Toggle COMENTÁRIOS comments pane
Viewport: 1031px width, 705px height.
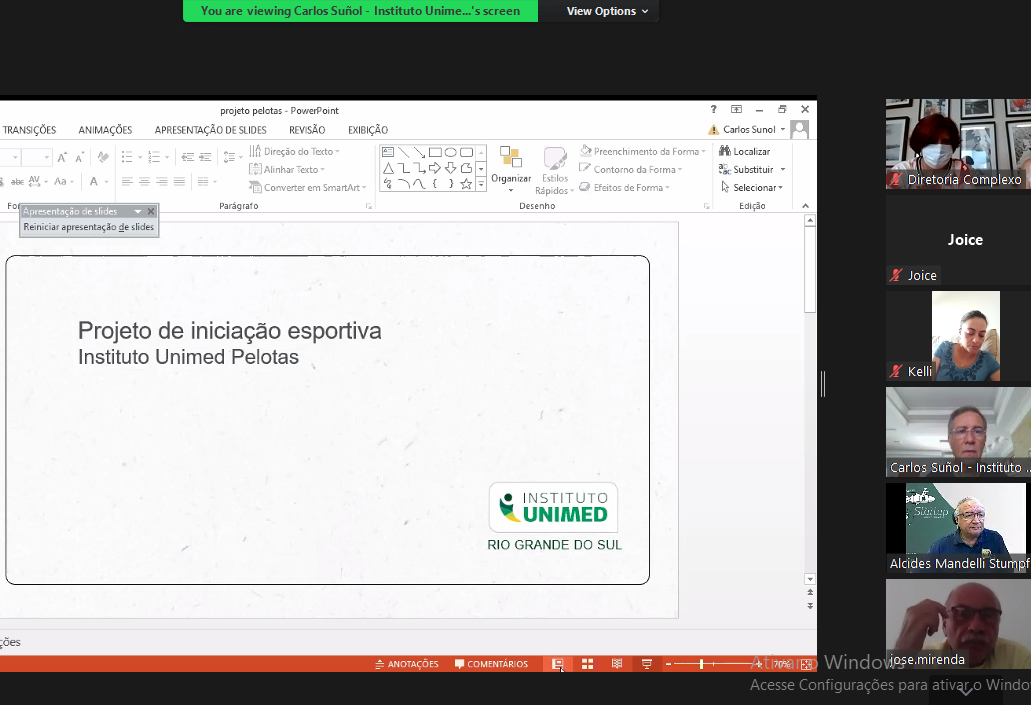point(491,664)
